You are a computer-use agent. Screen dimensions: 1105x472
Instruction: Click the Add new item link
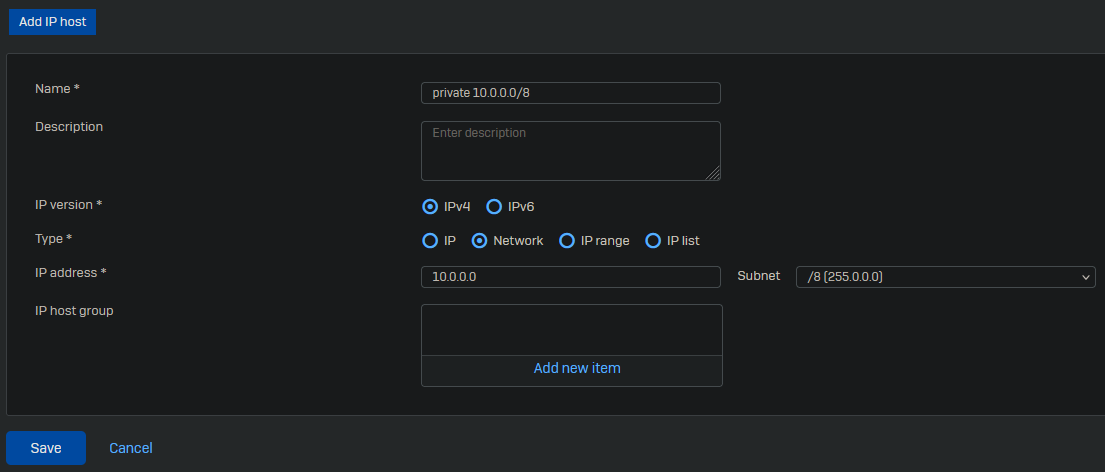click(x=577, y=369)
